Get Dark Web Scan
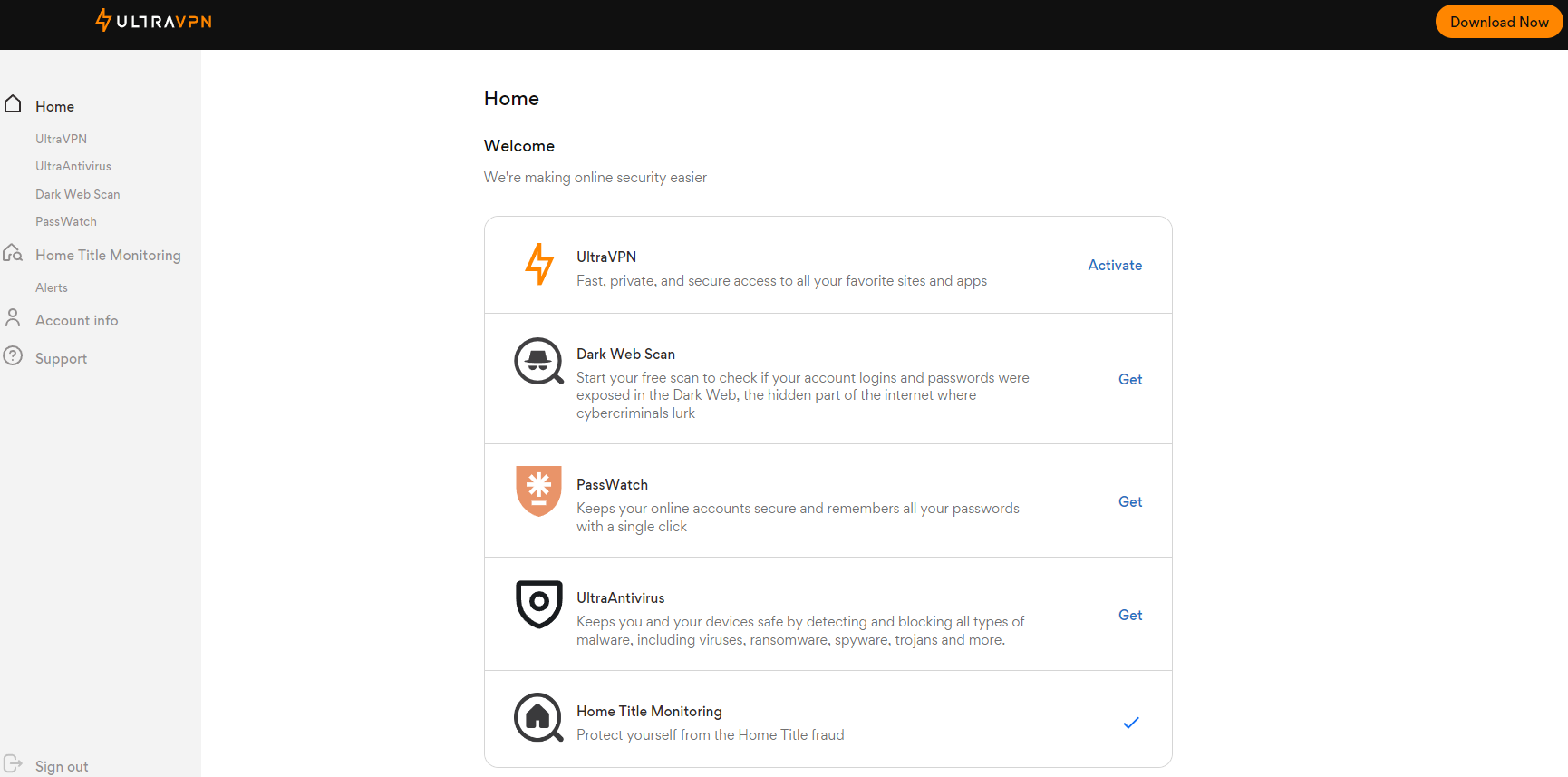Screen dimensions: 1568x777 [1130, 379]
